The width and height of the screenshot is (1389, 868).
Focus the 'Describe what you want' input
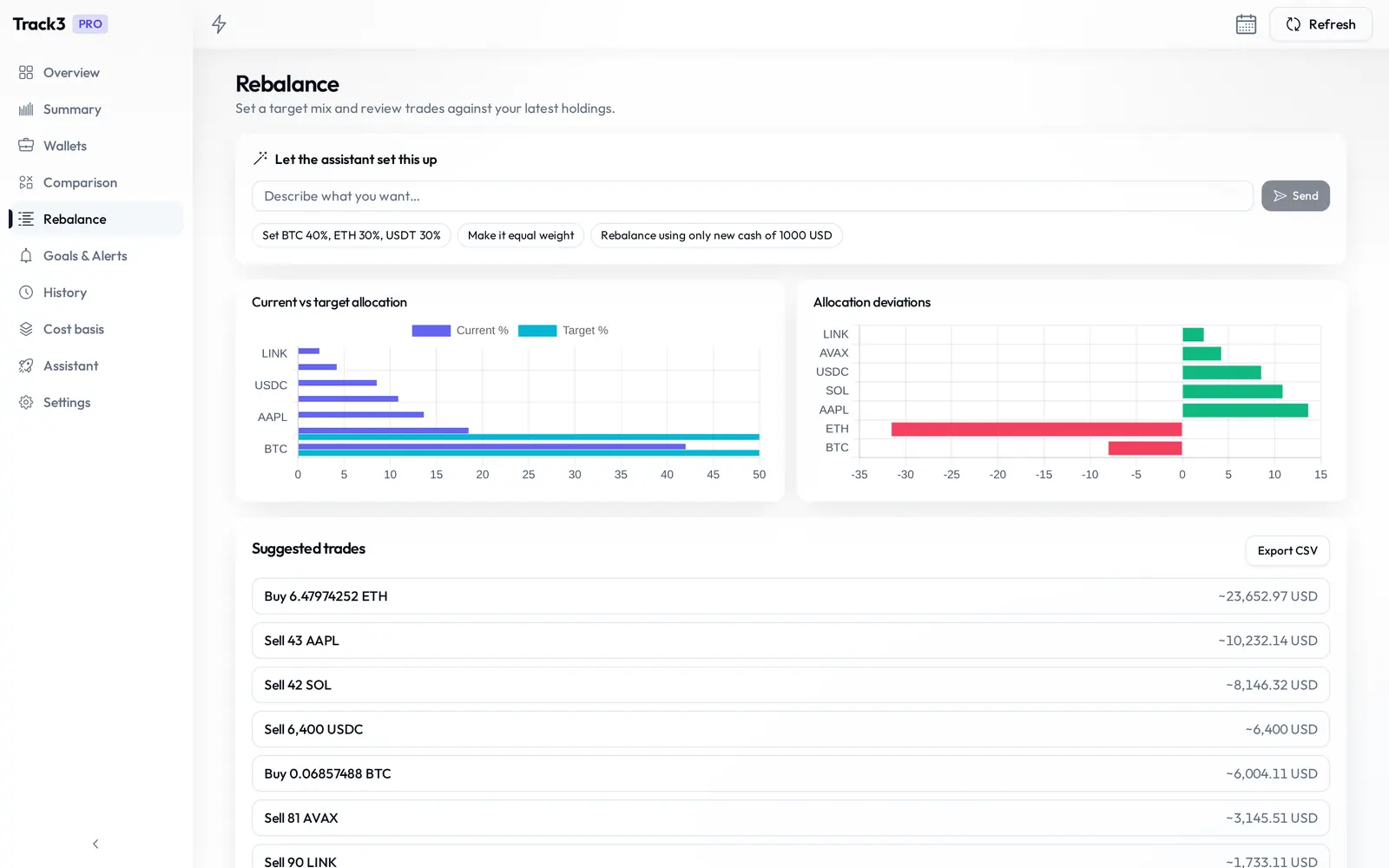click(x=753, y=196)
